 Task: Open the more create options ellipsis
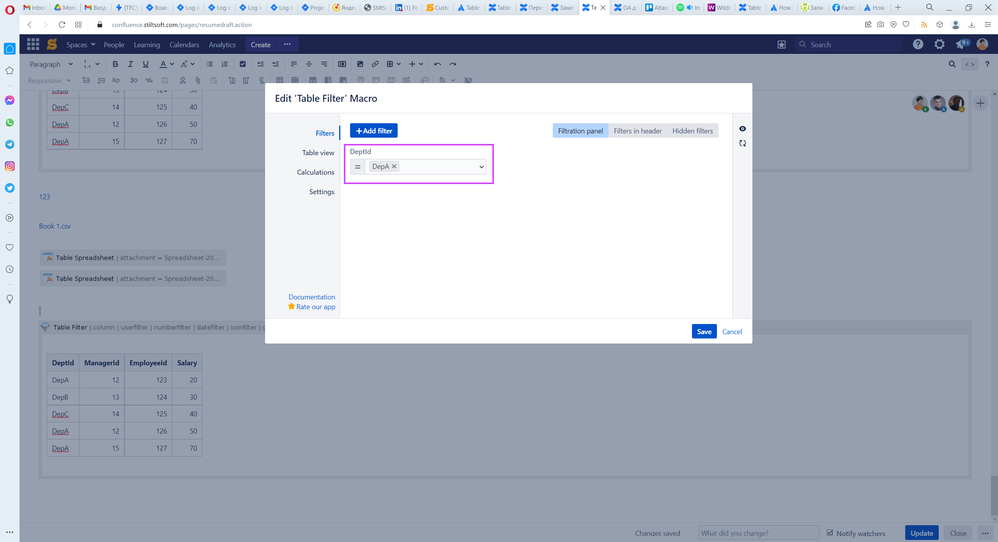click(287, 45)
